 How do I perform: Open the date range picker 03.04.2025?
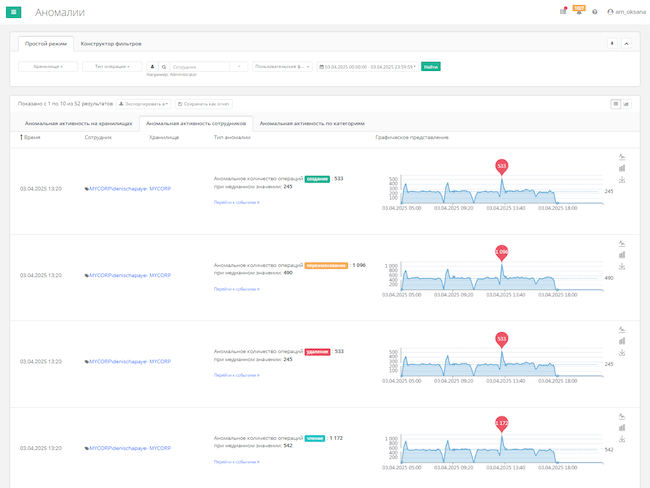tap(367, 66)
